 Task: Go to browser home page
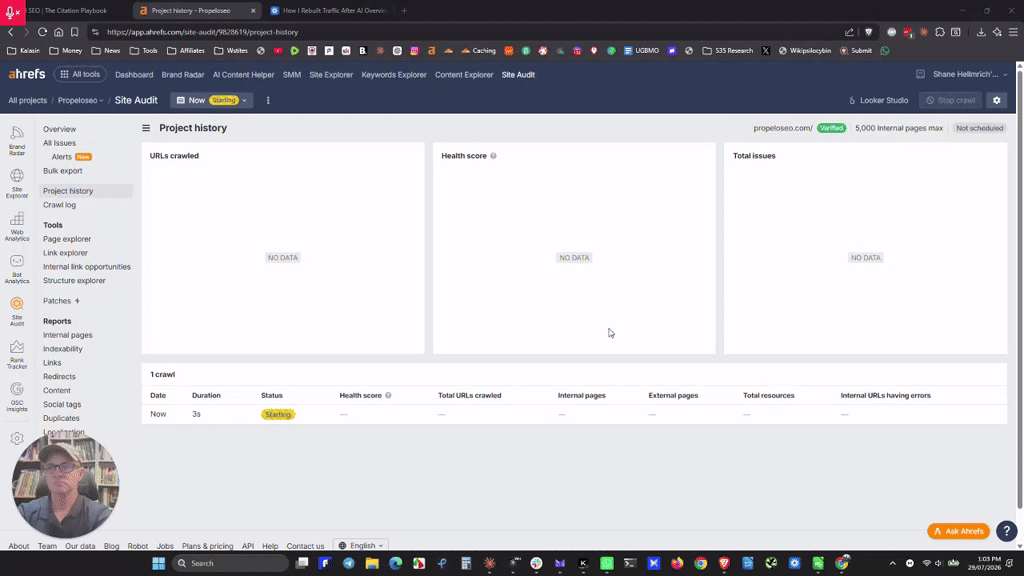59,32
